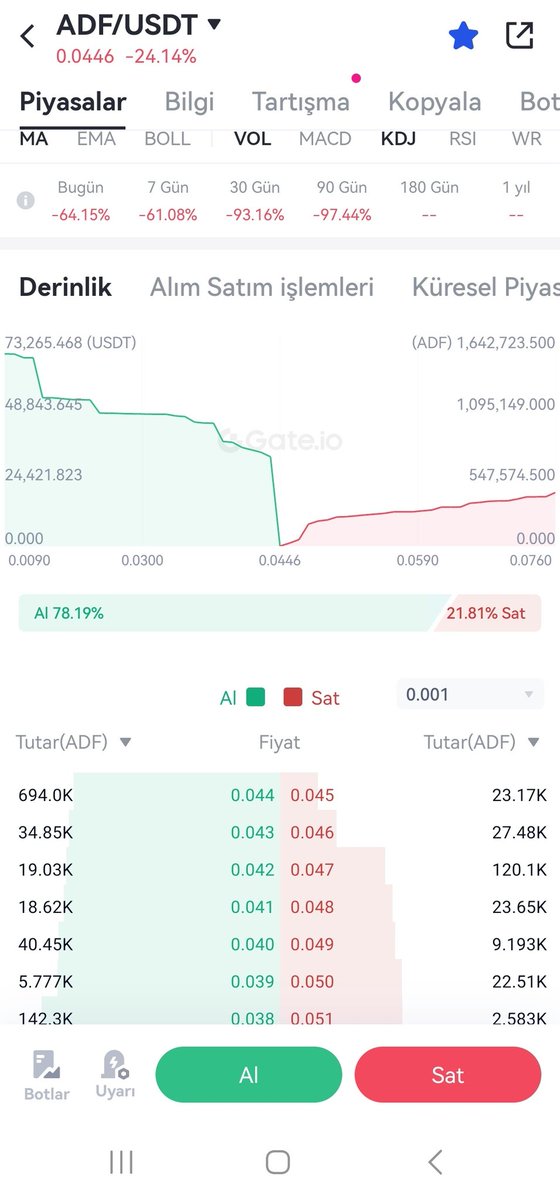
Task: Tap the info icon beside Bugün
Action: (26, 201)
